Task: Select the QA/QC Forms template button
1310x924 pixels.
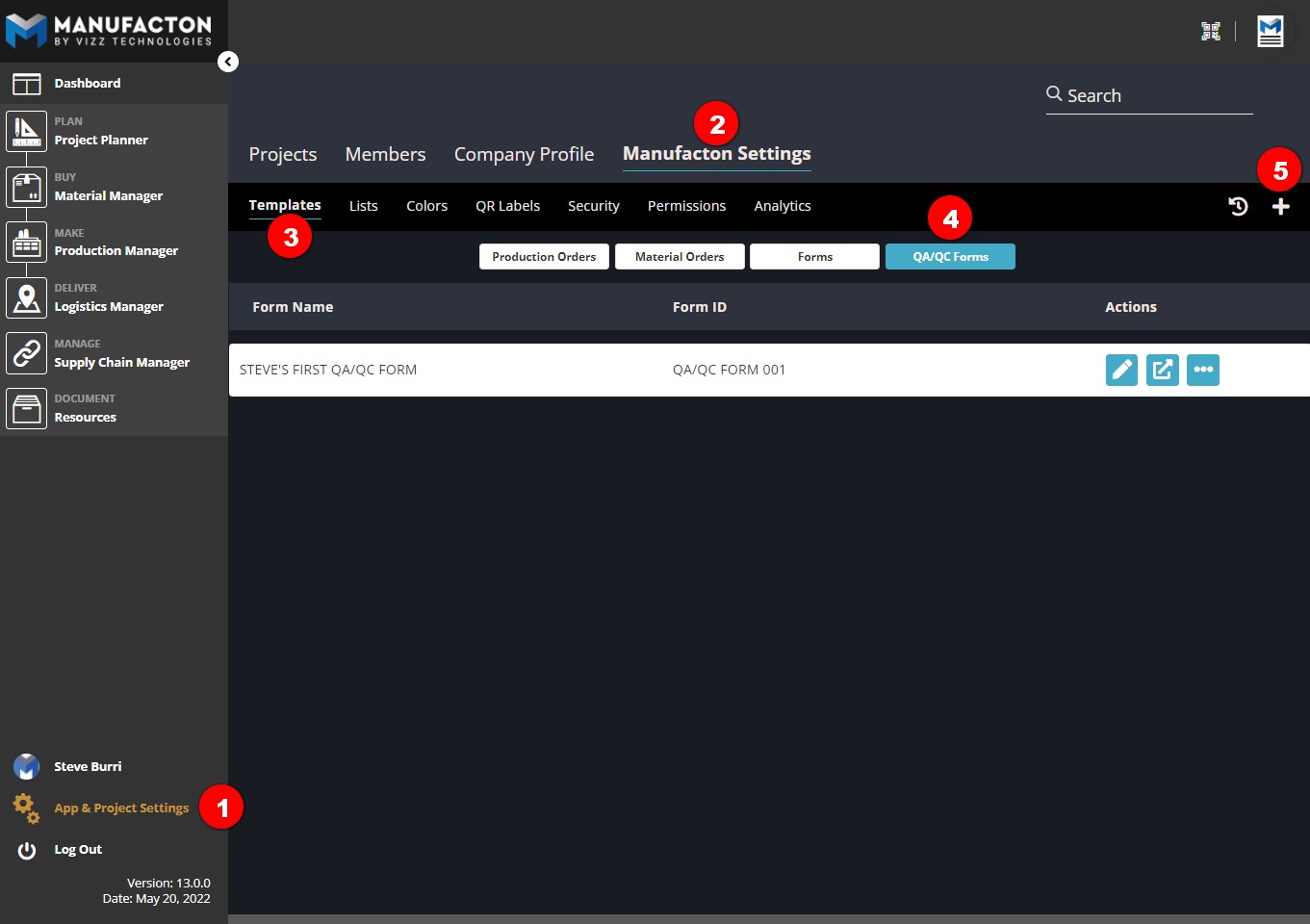Action: pos(950,257)
